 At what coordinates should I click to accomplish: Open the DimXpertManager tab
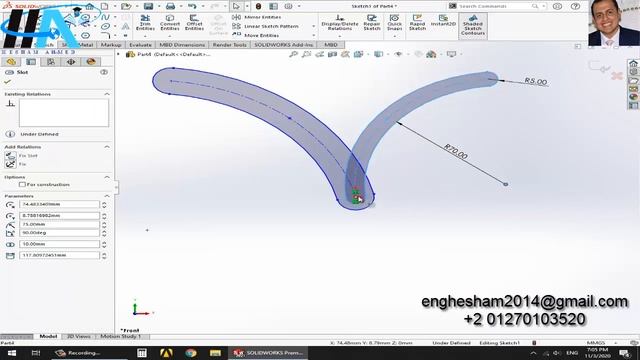pos(71,62)
